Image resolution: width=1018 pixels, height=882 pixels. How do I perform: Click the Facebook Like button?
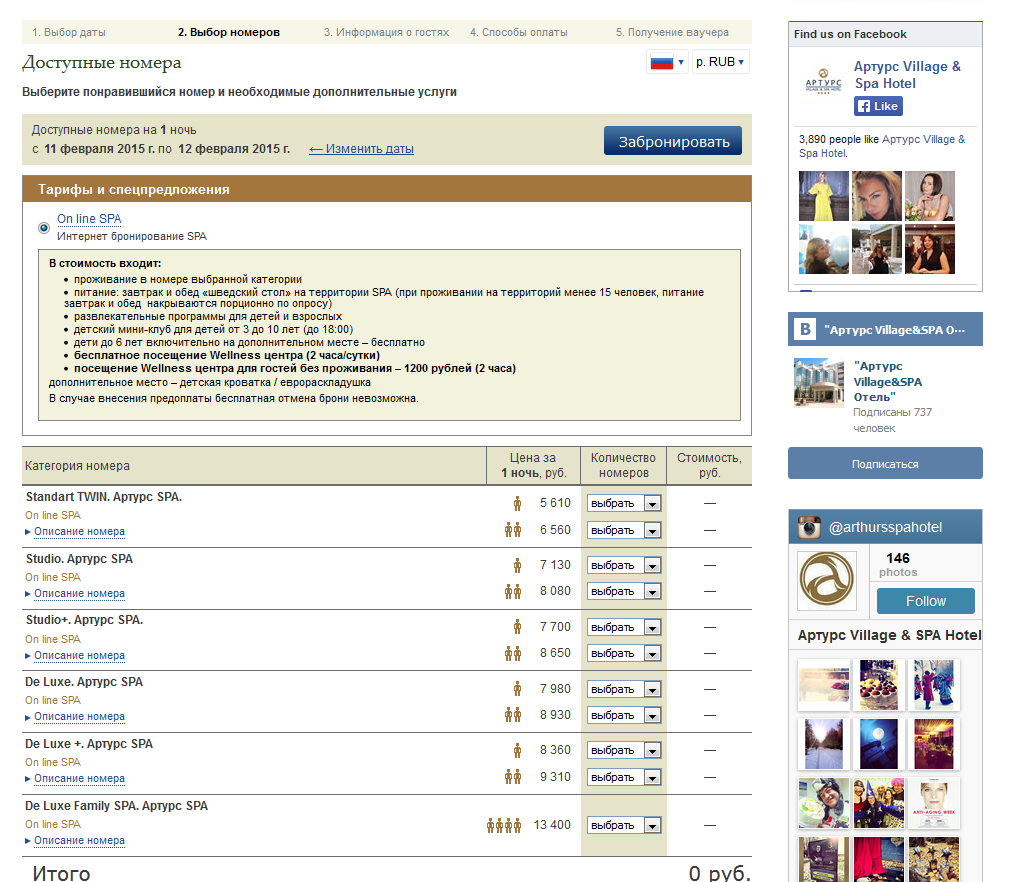click(x=878, y=106)
